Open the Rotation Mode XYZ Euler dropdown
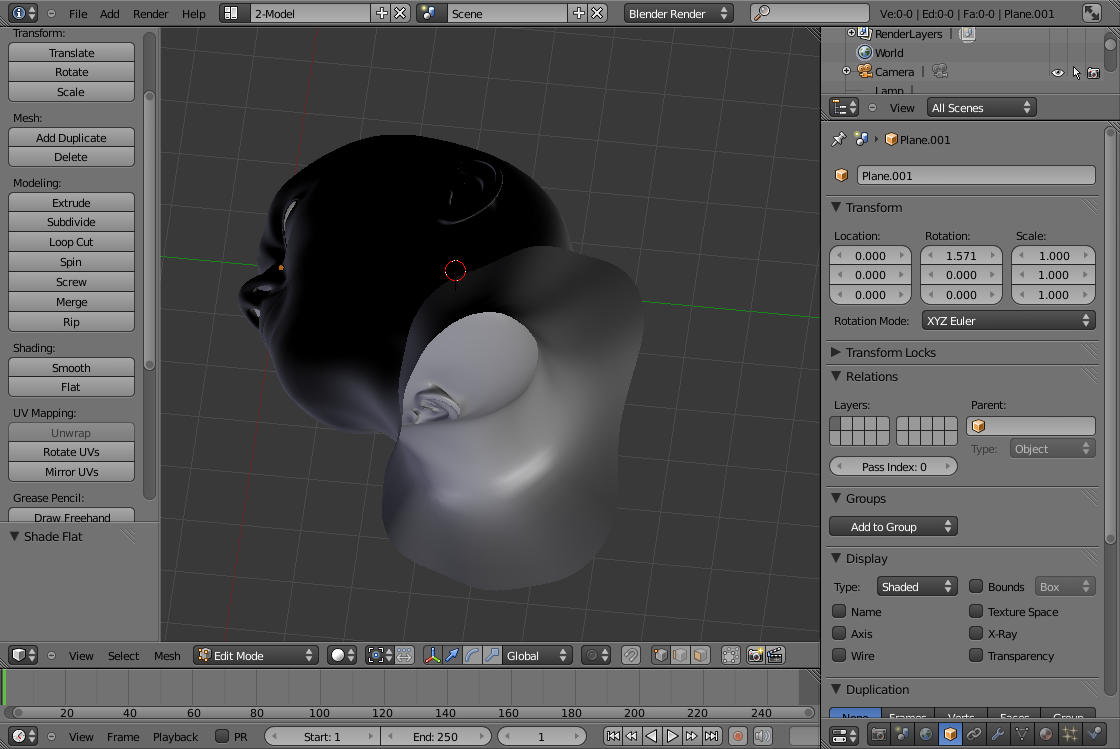Image resolution: width=1120 pixels, height=749 pixels. click(1008, 321)
